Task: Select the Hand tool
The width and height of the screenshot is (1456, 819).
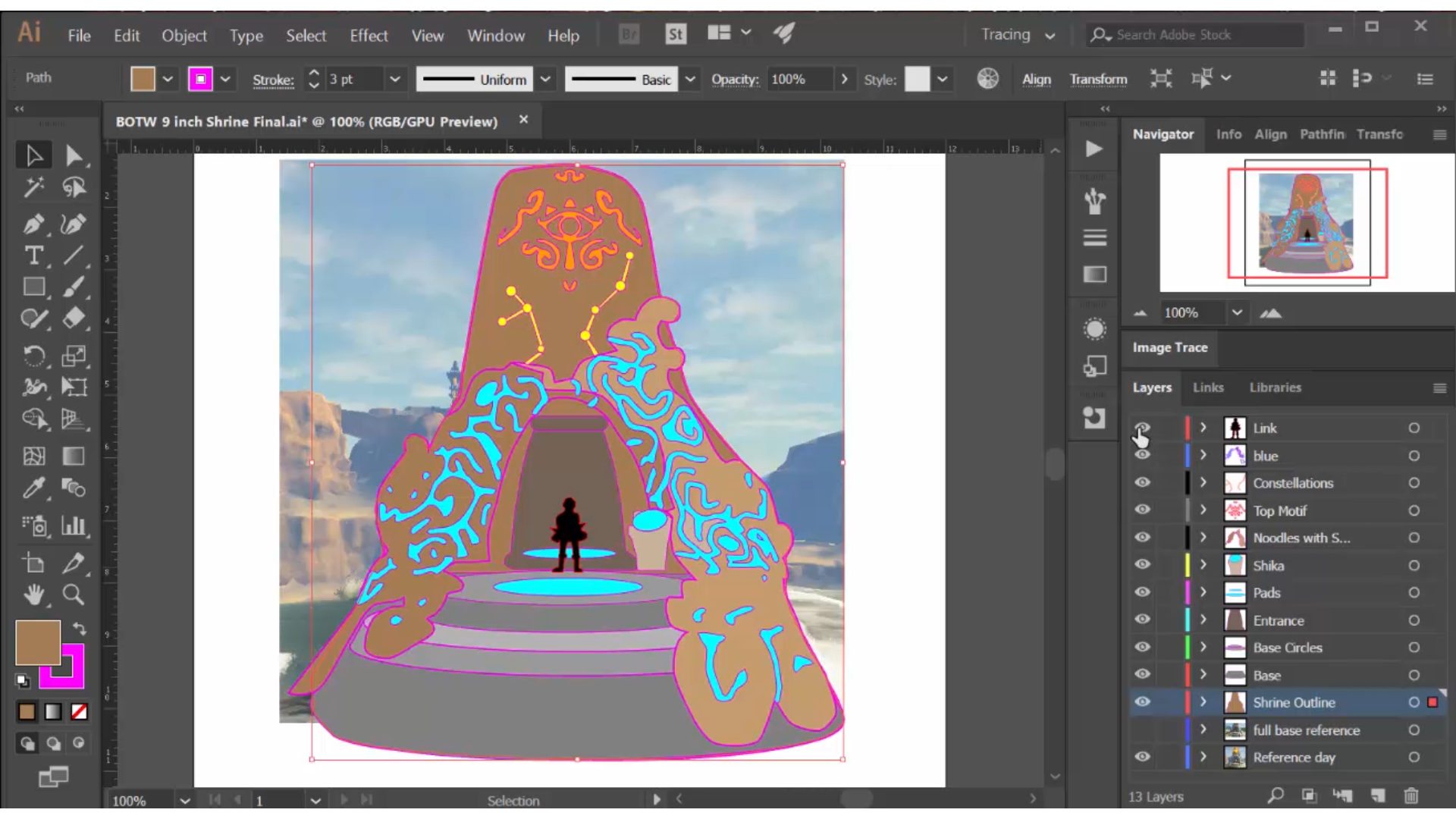Action: [33, 595]
